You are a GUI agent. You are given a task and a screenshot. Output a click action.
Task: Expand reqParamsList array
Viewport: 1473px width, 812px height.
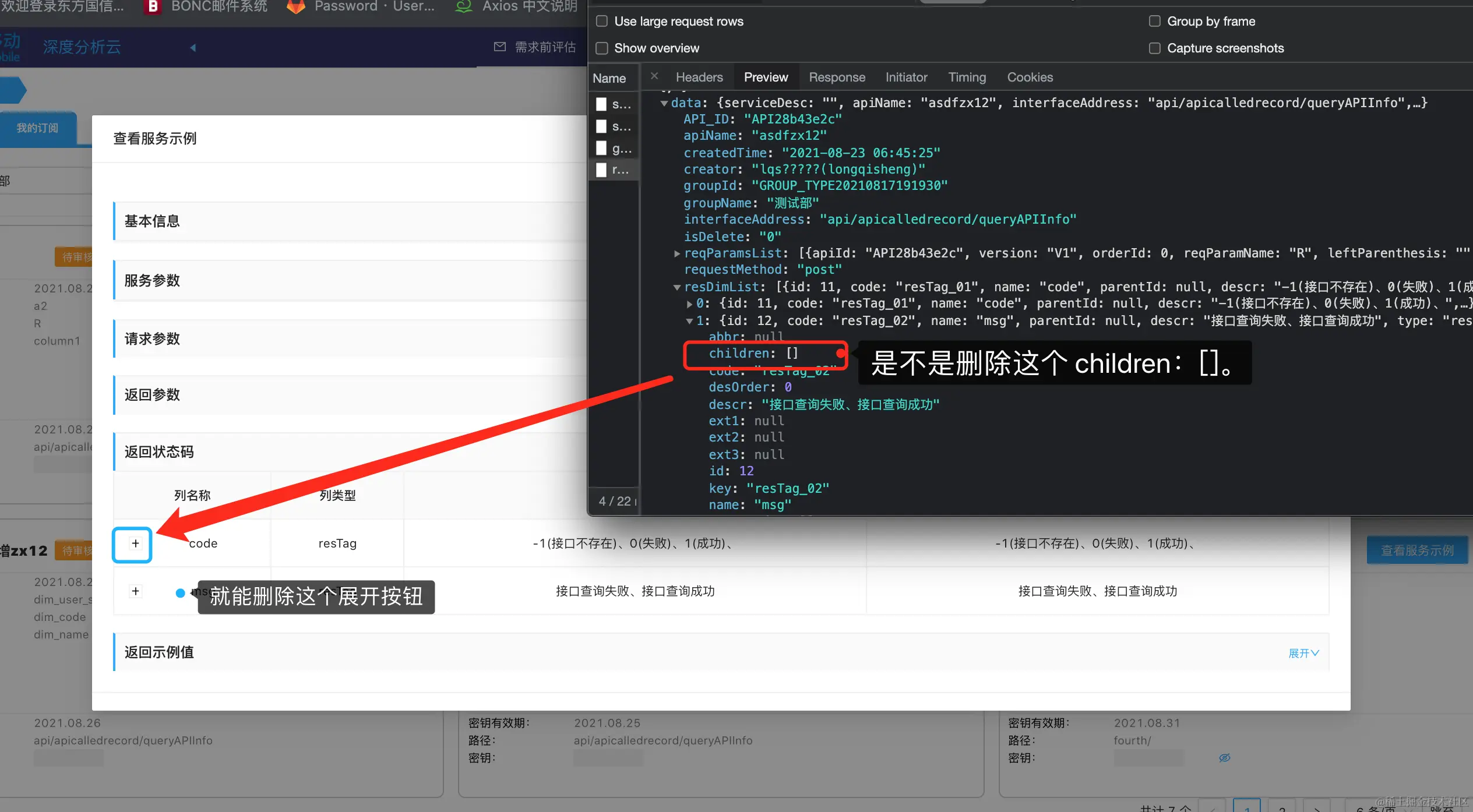pyautogui.click(x=676, y=253)
